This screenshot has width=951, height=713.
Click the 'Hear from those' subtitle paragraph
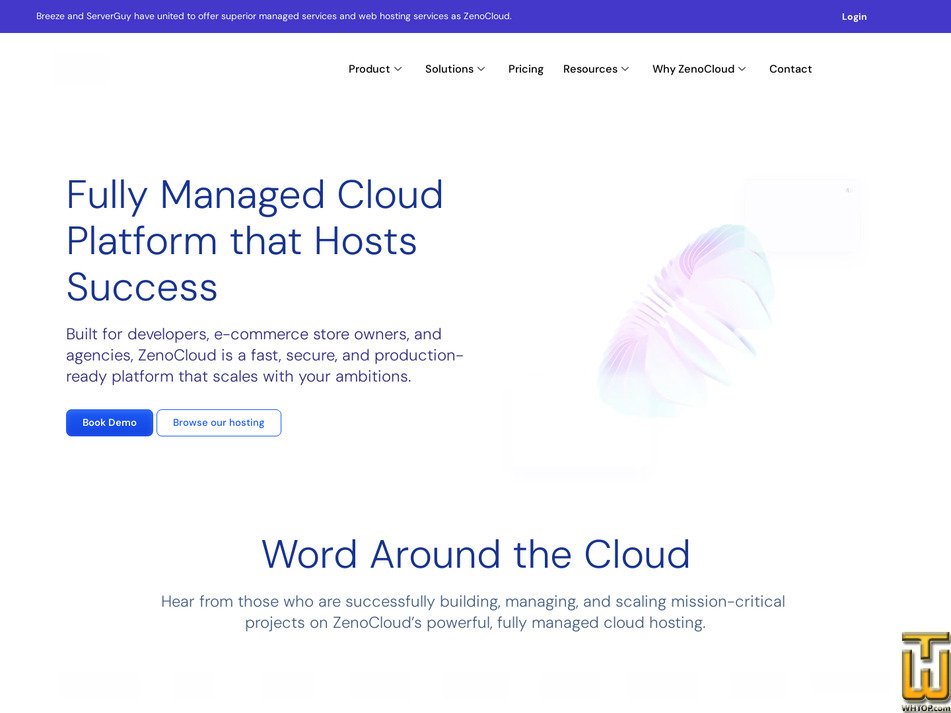click(473, 612)
